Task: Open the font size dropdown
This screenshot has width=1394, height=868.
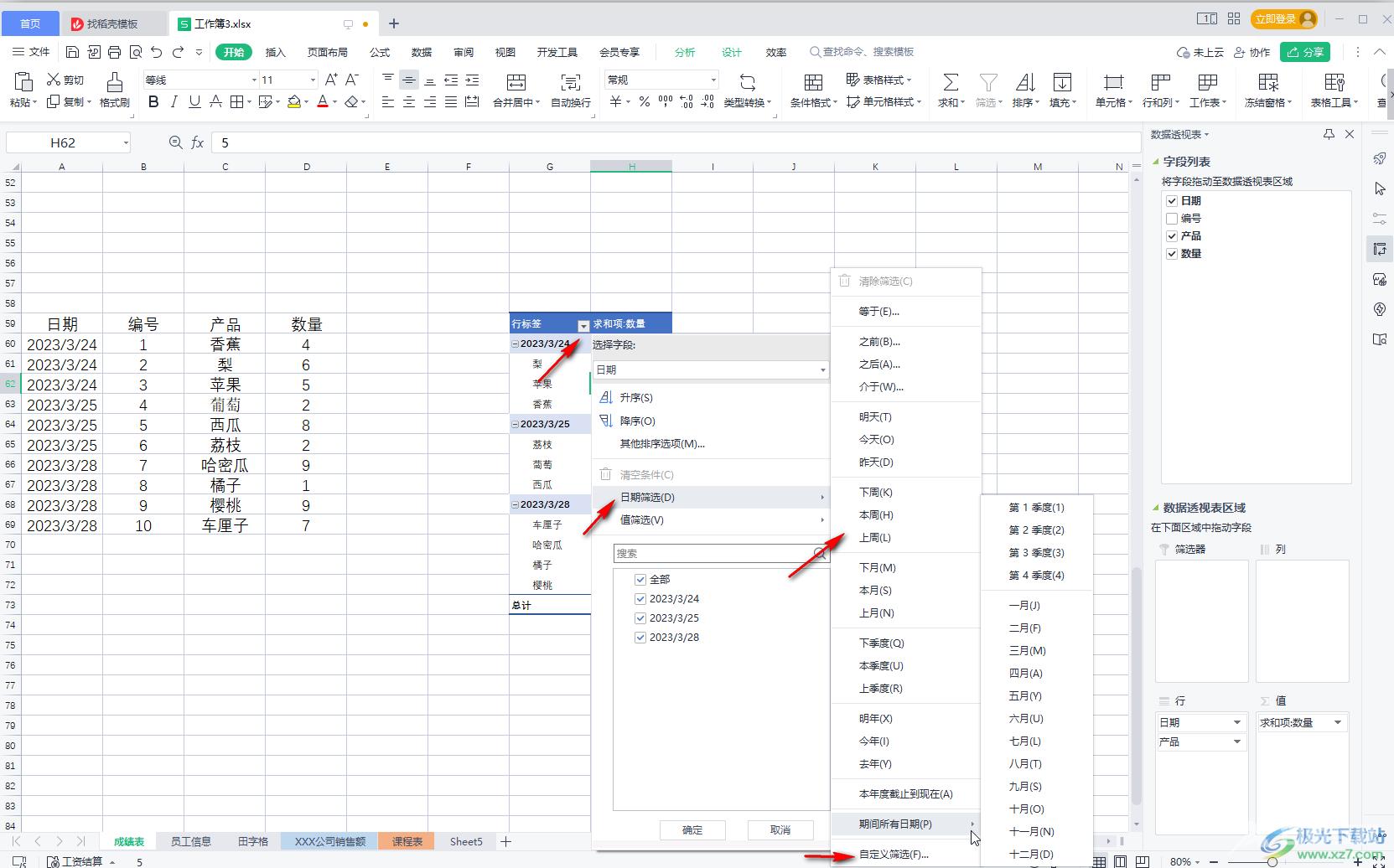Action: [x=313, y=80]
